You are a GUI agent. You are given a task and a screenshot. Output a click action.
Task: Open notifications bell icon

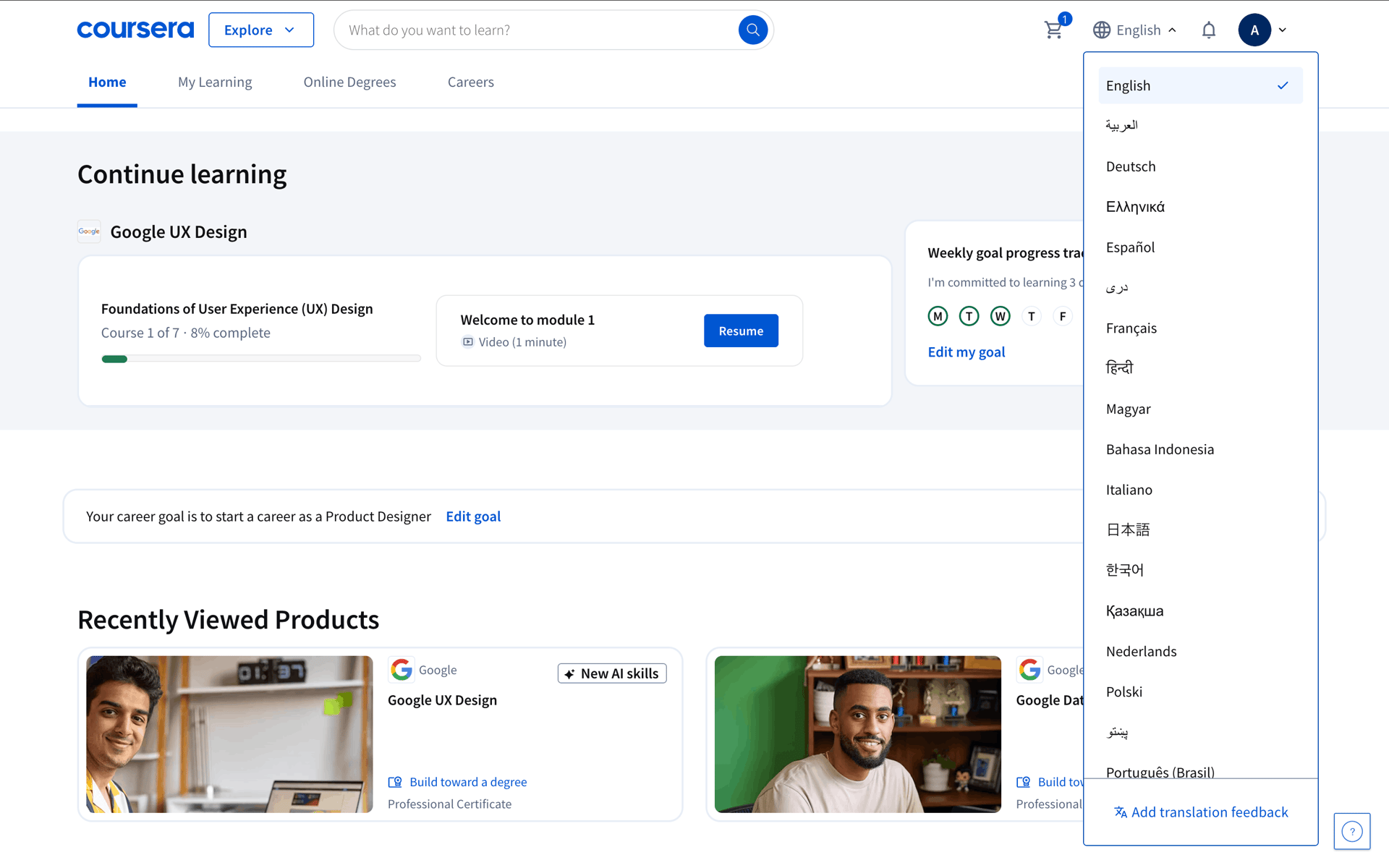(x=1209, y=30)
